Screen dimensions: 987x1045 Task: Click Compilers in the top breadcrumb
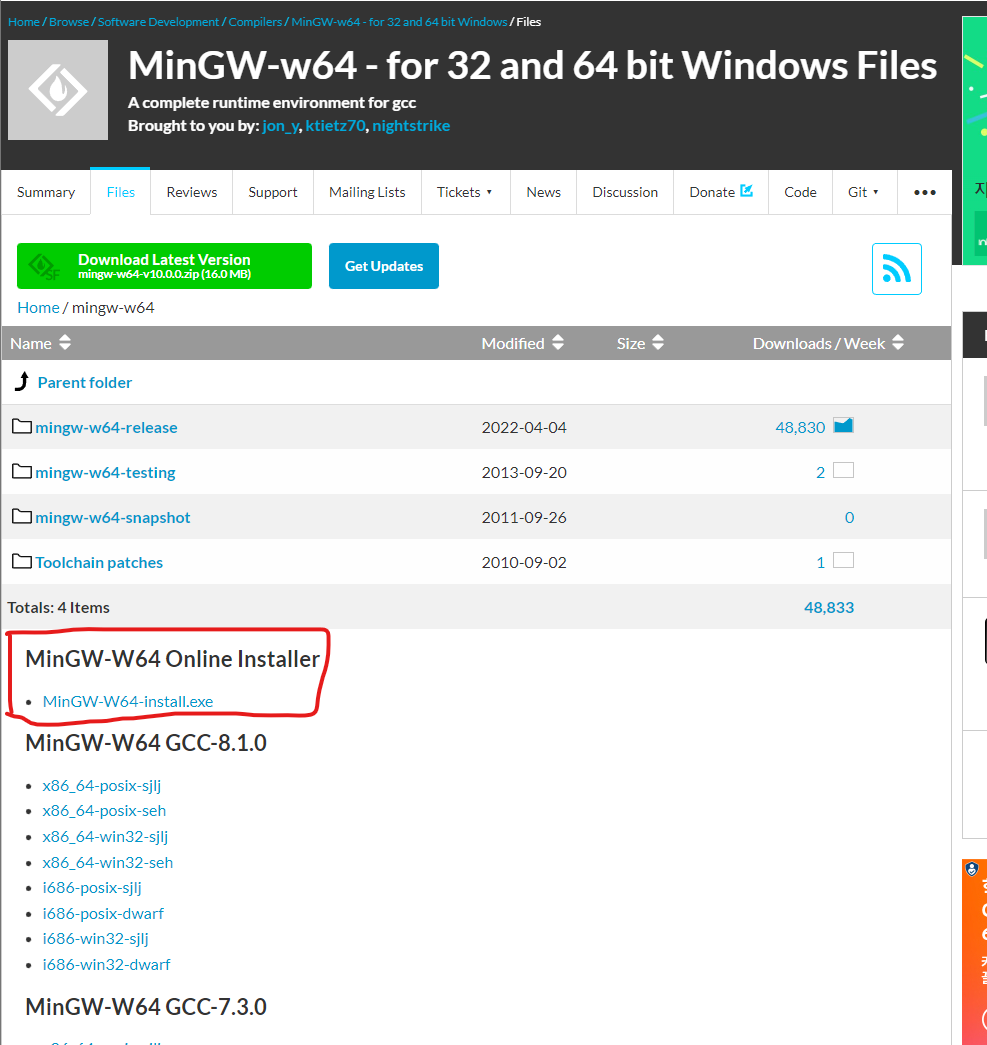pyautogui.click(x=255, y=21)
